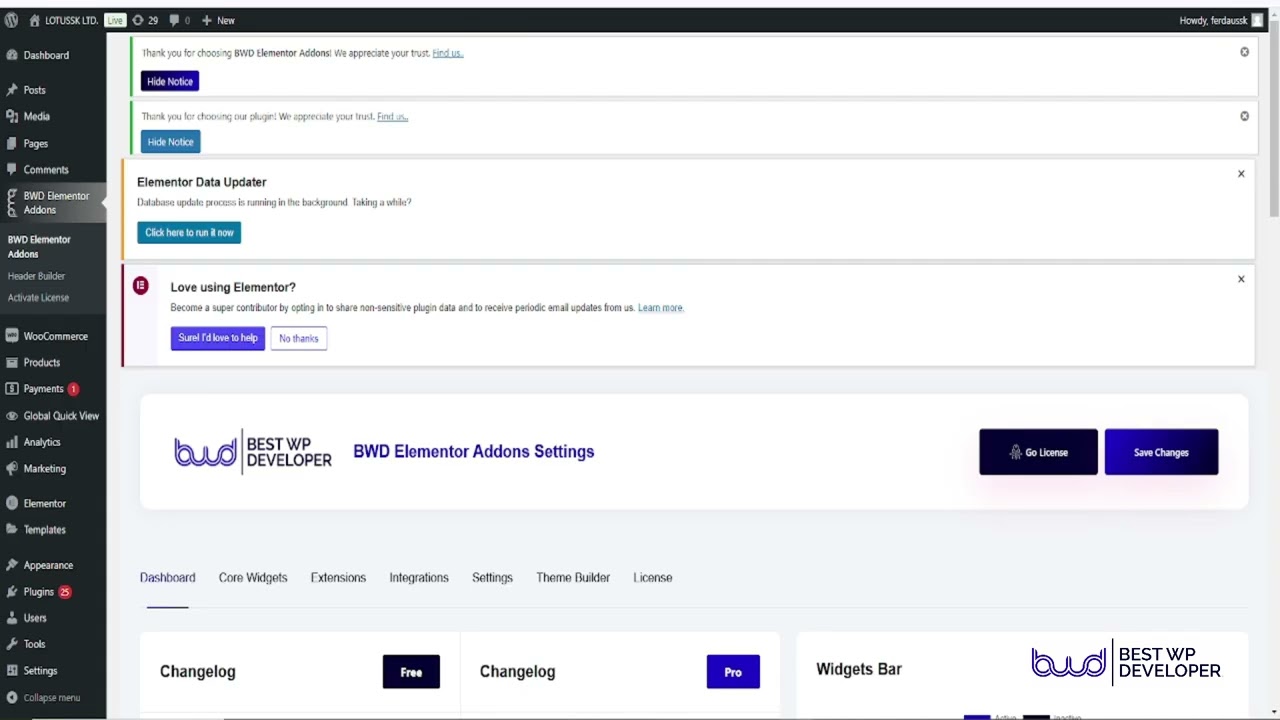The width and height of the screenshot is (1280, 720).
Task: Click the Plugins icon in sidebar
Action: click(12, 592)
